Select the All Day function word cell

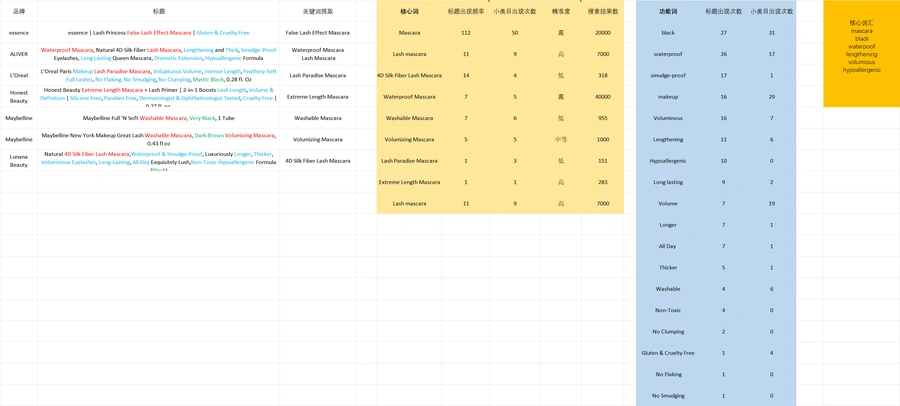point(668,246)
